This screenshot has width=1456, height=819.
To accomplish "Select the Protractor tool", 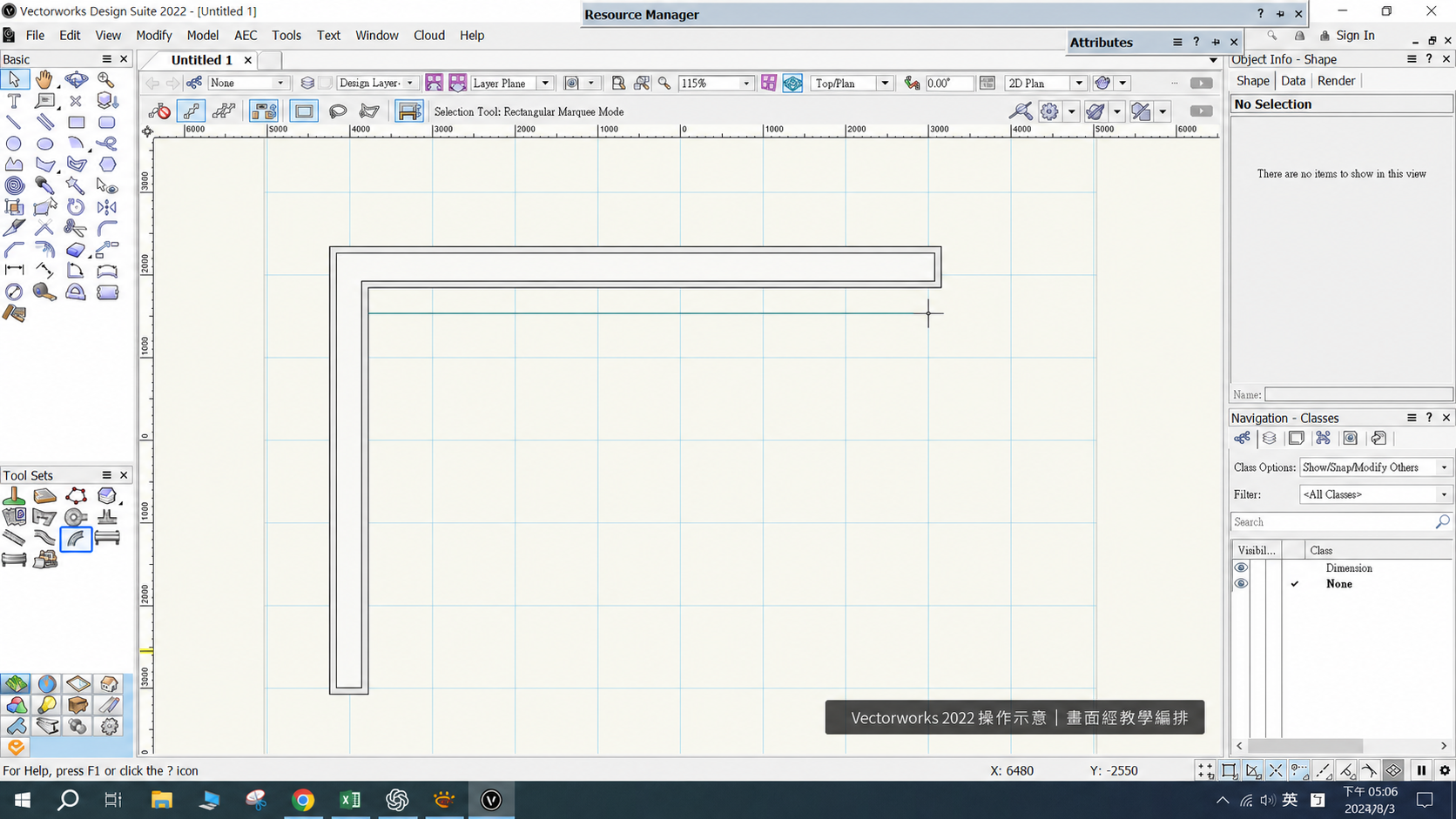I will click(x=76, y=292).
